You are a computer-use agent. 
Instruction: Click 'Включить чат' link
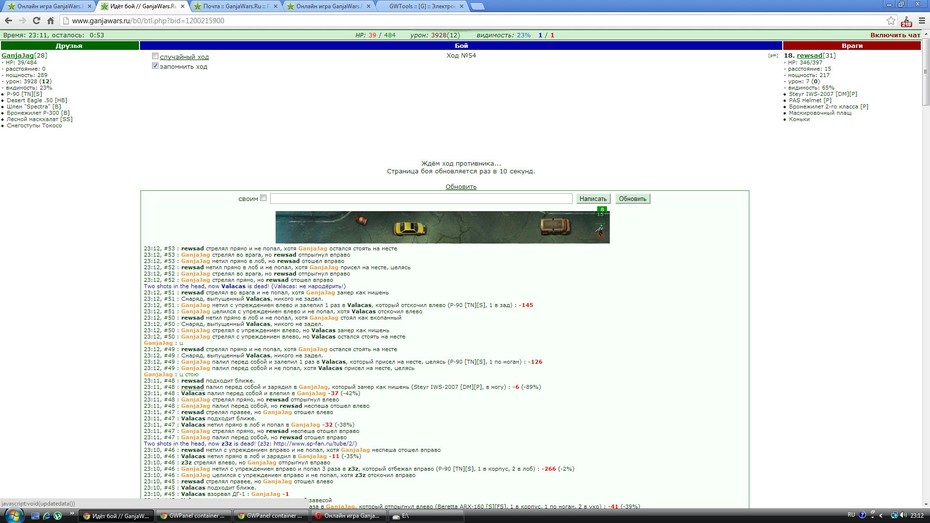click(x=895, y=35)
